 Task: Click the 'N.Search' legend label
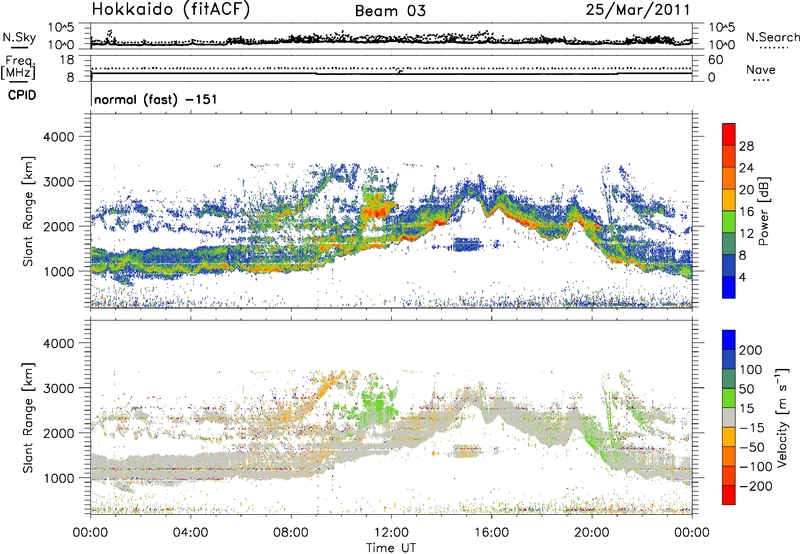pos(772,37)
